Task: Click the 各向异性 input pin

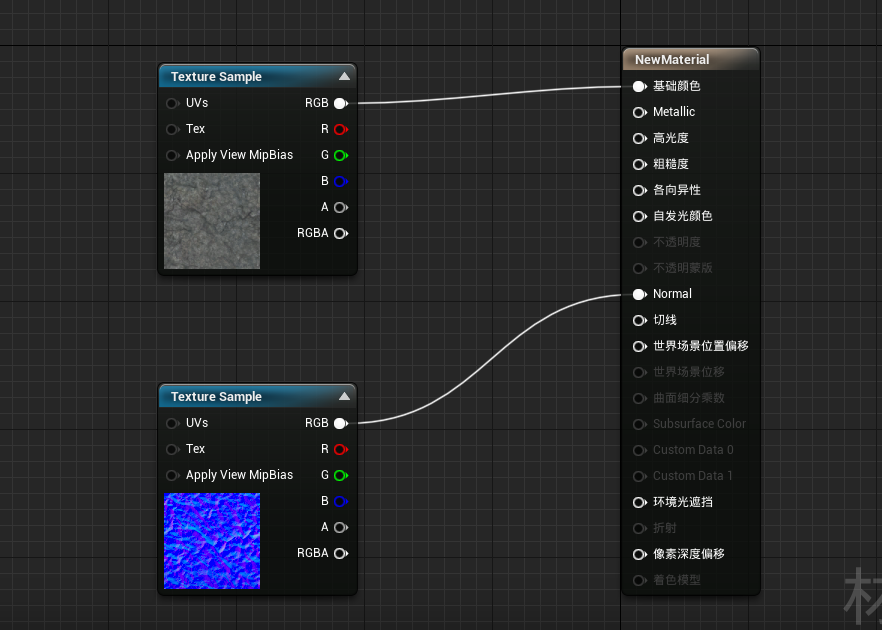Action: (x=640, y=191)
